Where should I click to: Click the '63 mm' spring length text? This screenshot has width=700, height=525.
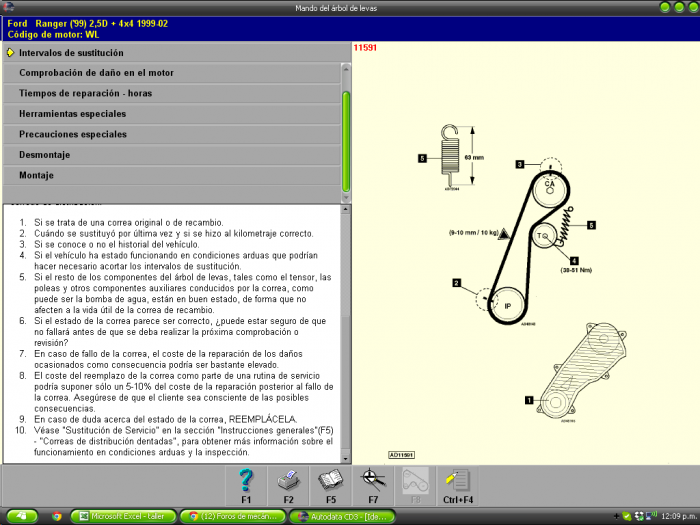[474, 158]
